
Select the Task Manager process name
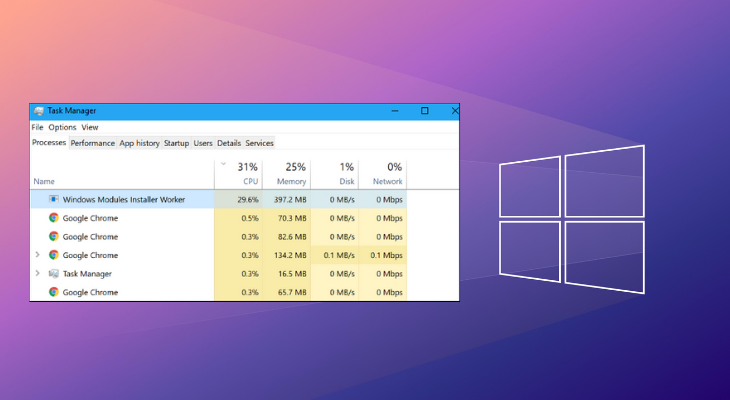pos(87,274)
